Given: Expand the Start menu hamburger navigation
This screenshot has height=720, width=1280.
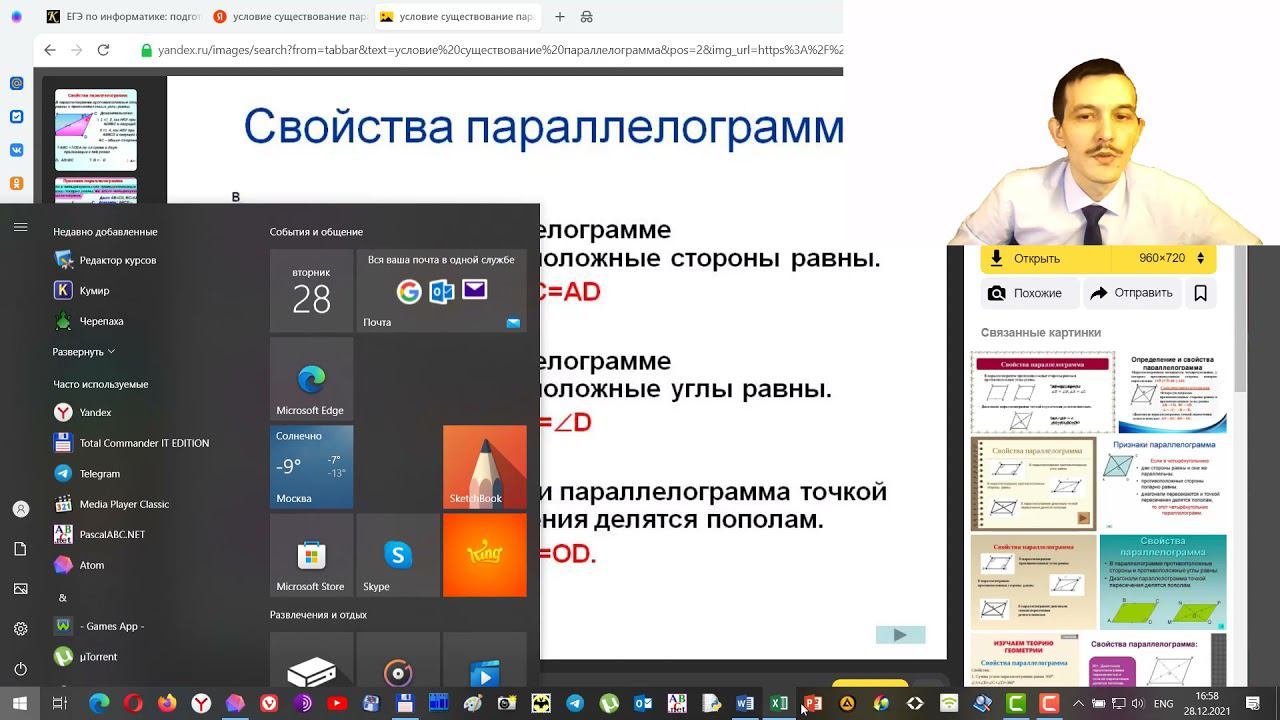Looking at the screenshot, I should point(20,227).
